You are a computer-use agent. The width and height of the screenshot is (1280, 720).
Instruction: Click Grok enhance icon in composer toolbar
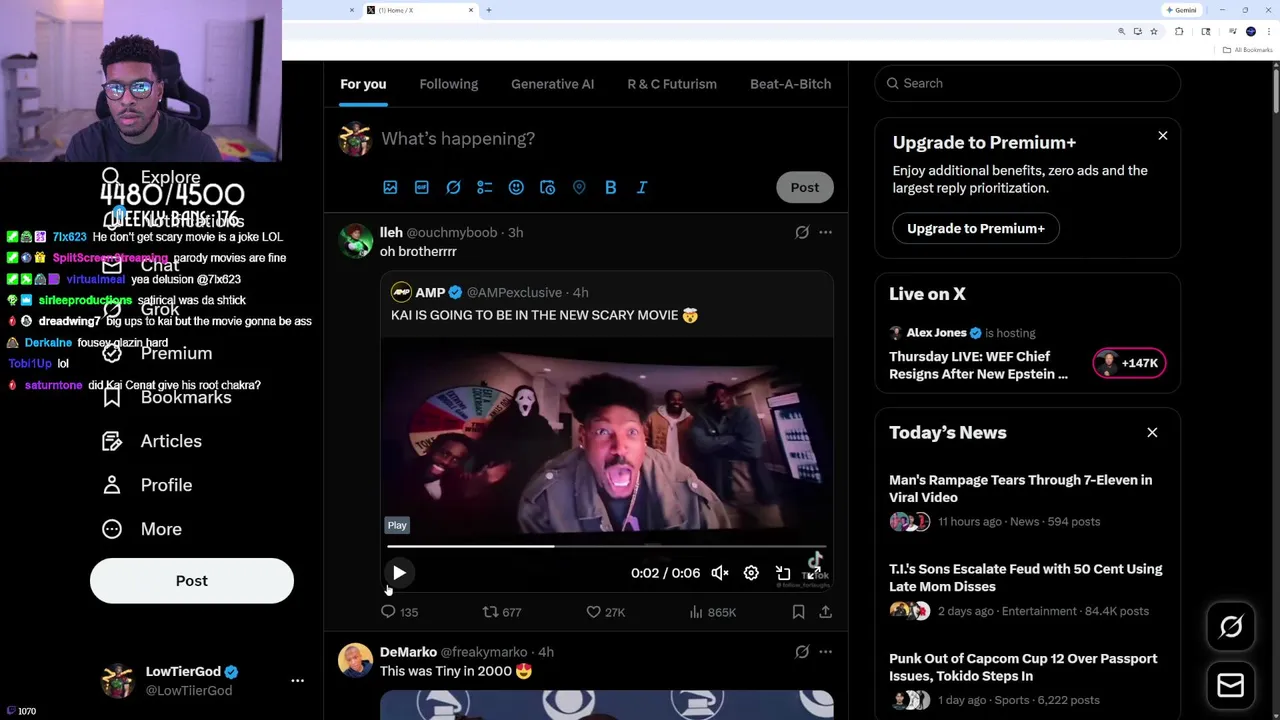453,187
